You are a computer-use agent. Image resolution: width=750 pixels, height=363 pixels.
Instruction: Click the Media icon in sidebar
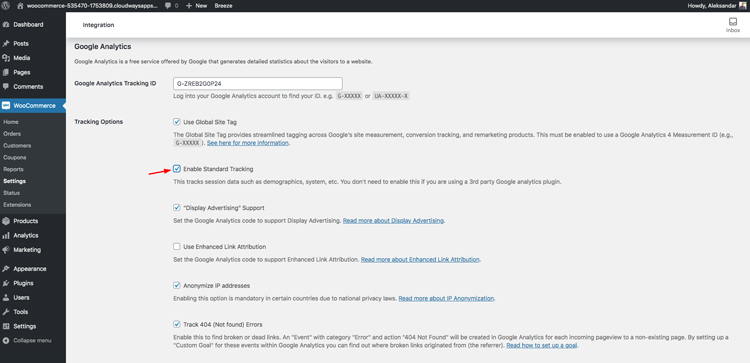pyautogui.click(x=6, y=58)
